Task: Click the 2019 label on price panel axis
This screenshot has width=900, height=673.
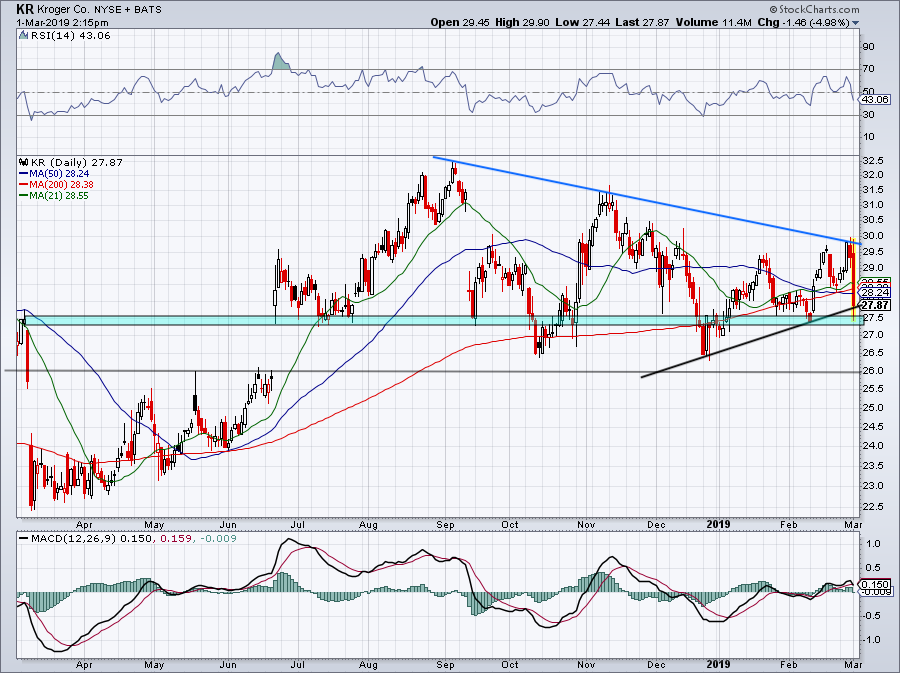Action: 718,524
